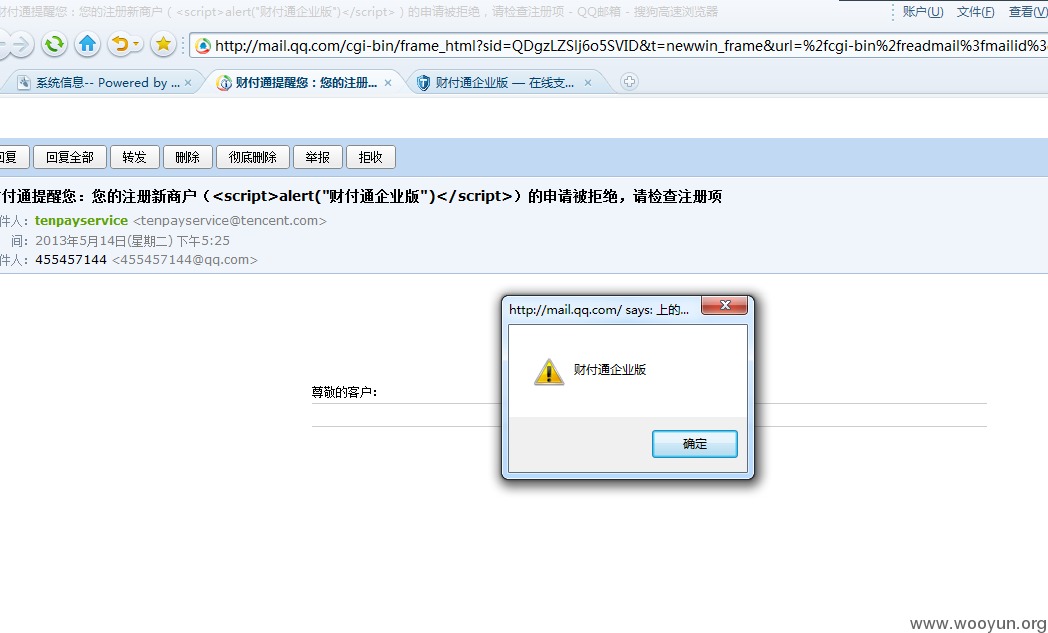1048x633 pixels.
Task: Open the 文件(F) menu
Action: (975, 12)
